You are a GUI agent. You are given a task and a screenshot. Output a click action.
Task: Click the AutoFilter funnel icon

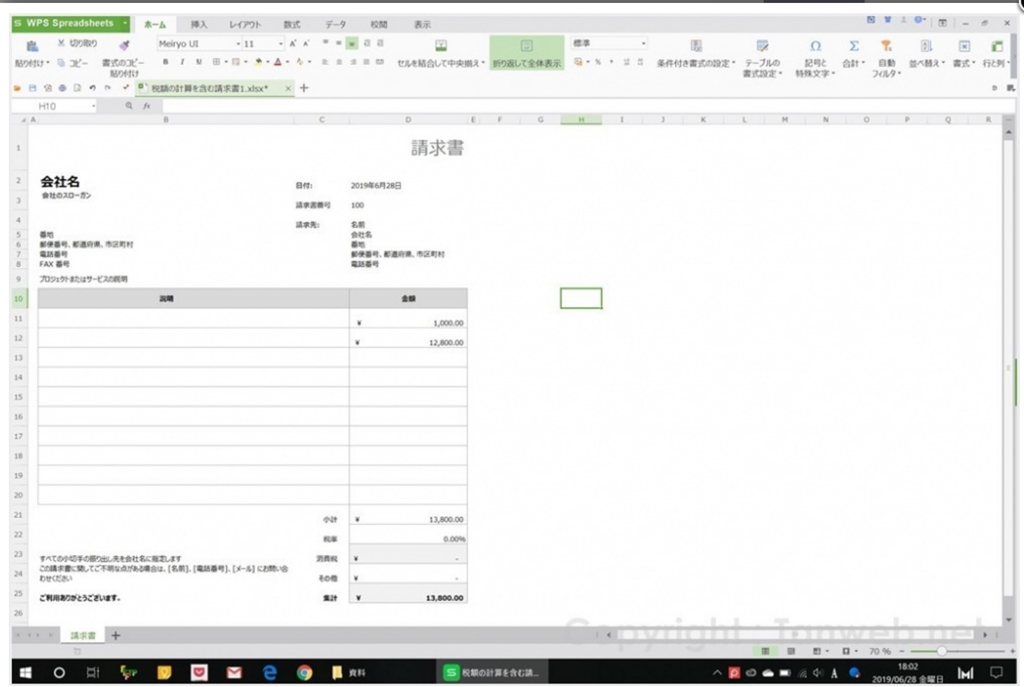(x=886, y=46)
